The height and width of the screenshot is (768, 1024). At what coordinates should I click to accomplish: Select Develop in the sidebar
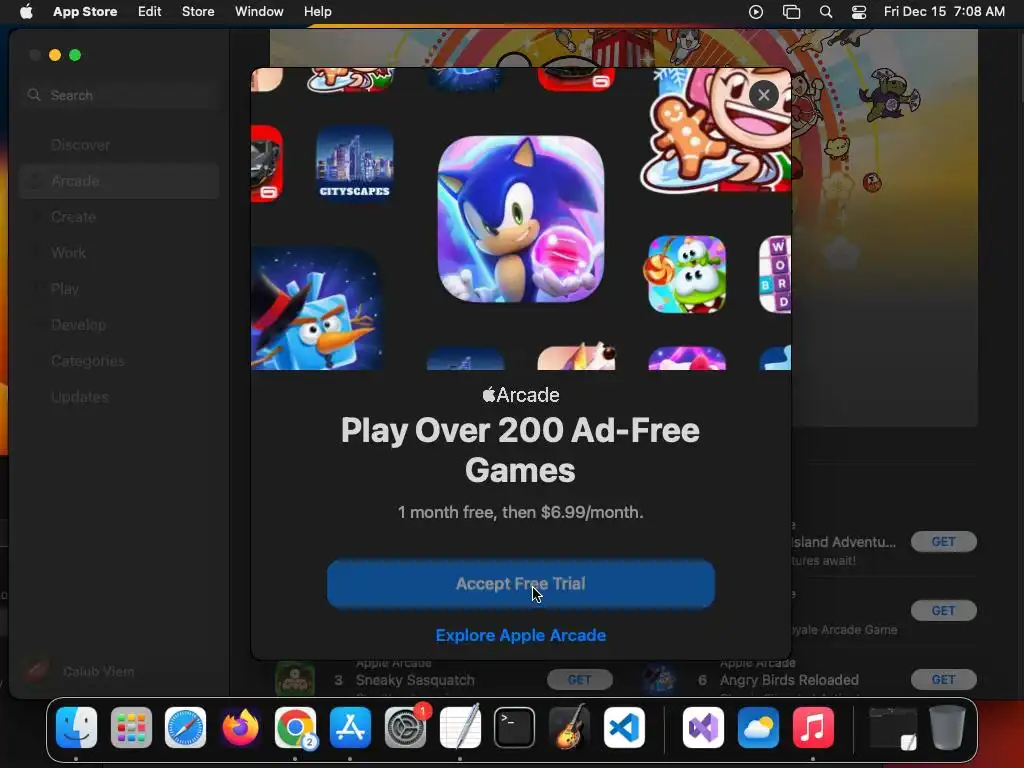click(119, 325)
